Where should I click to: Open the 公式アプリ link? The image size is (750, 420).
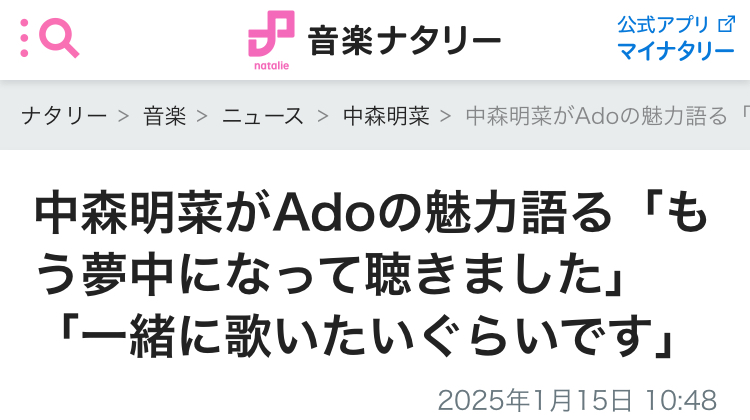tap(663, 24)
